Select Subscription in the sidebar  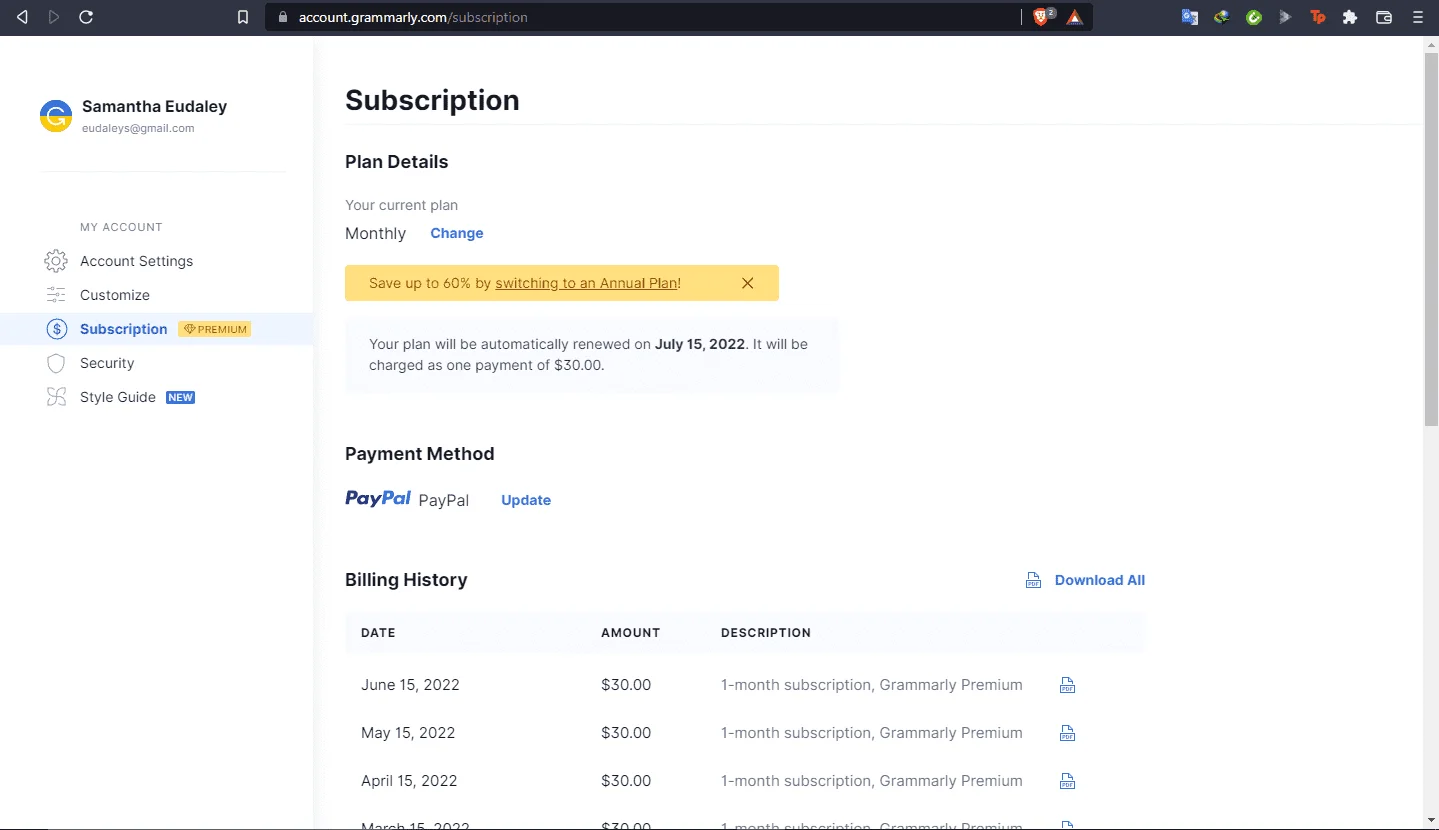[x=124, y=329]
